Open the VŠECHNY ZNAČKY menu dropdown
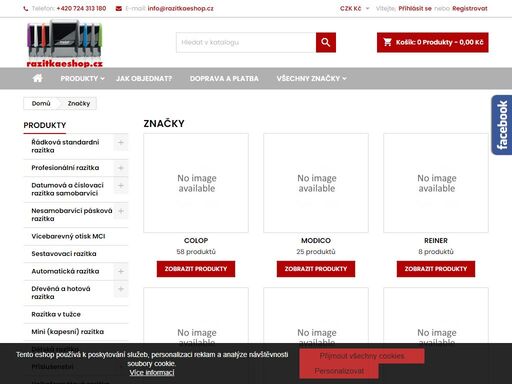The height and width of the screenshot is (384, 512). 311,79
